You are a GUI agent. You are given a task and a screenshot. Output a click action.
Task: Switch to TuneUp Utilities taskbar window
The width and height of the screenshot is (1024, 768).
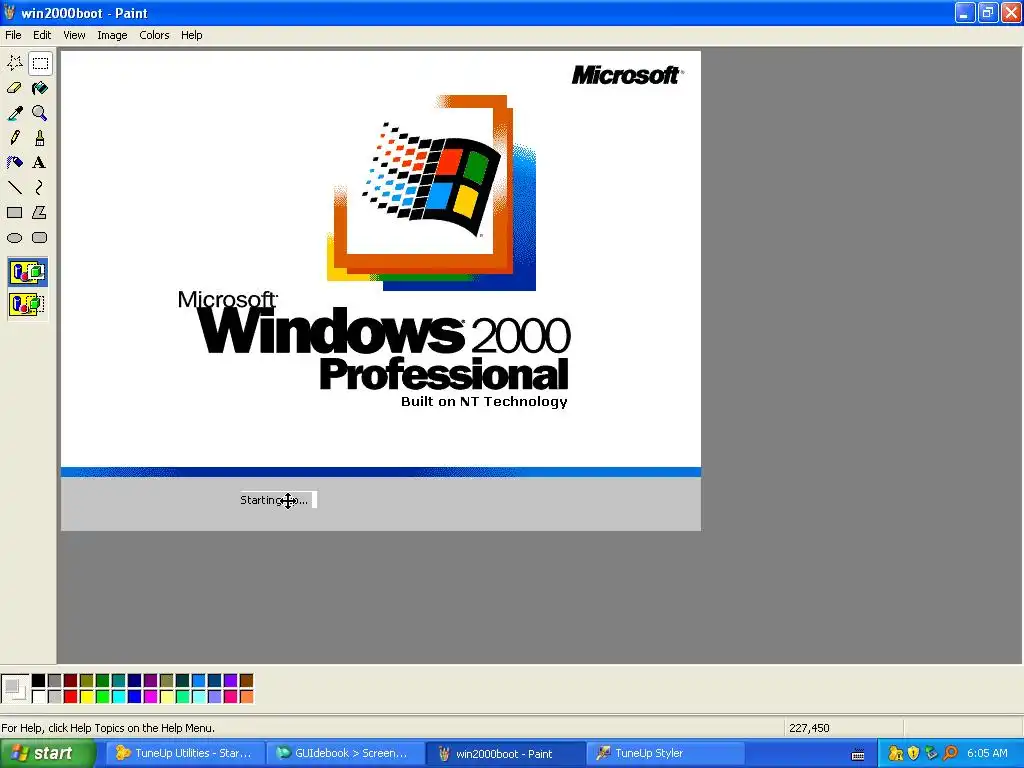click(185, 754)
